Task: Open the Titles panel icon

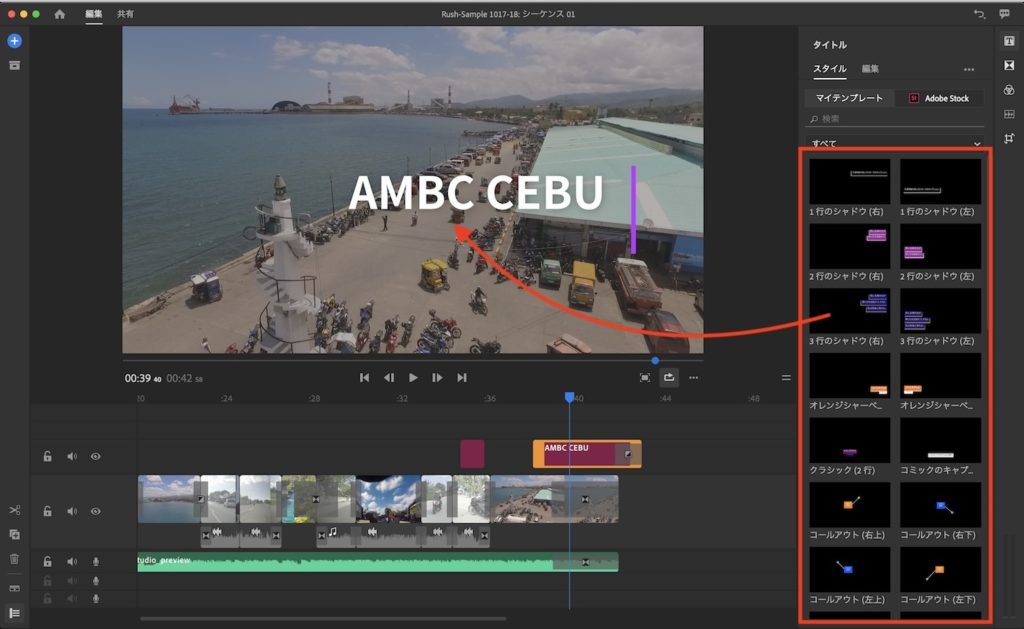Action: (1009, 41)
